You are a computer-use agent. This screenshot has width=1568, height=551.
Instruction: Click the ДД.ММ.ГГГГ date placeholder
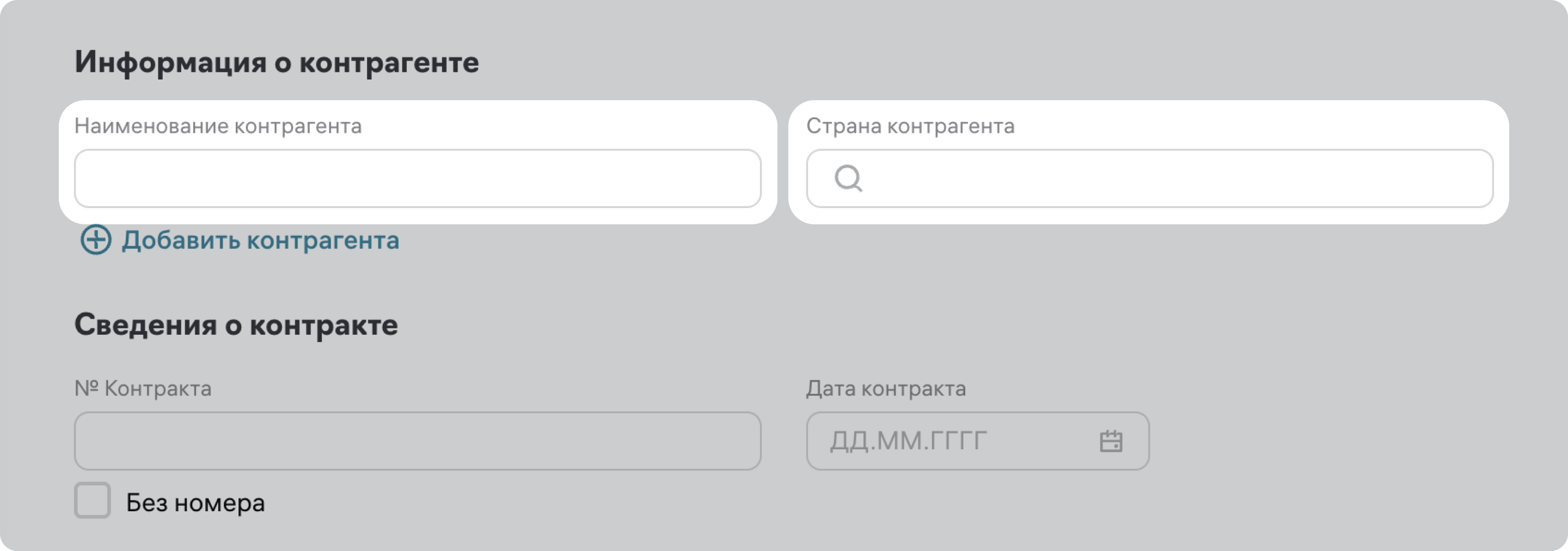(908, 441)
